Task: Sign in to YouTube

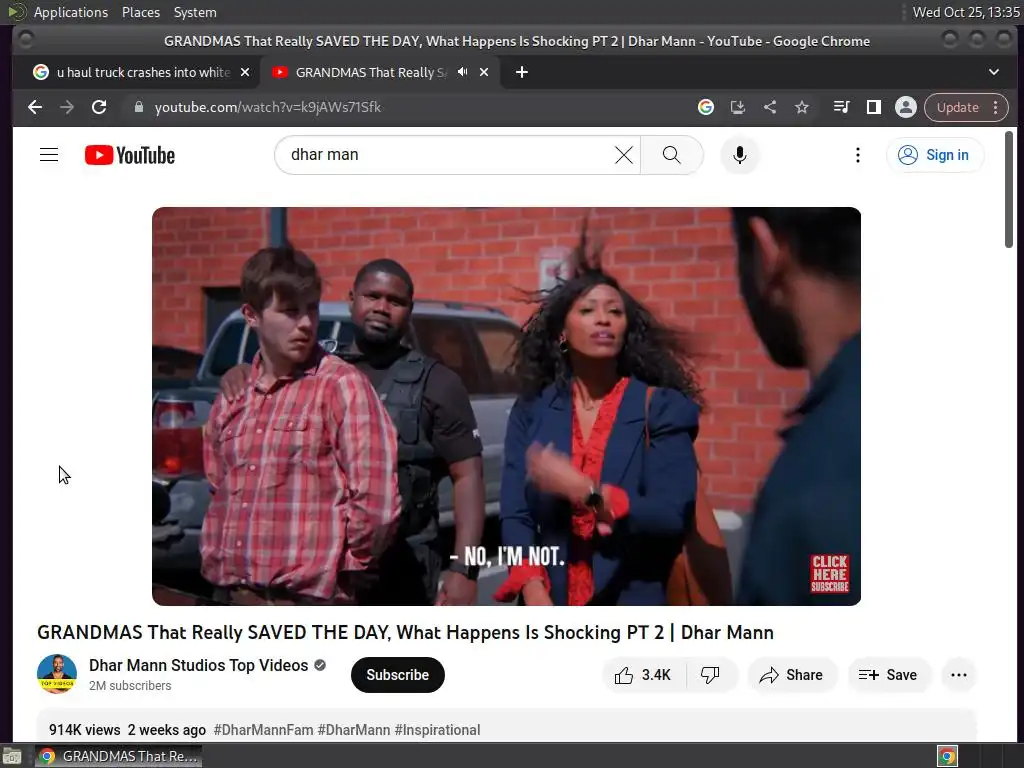Action: (935, 155)
